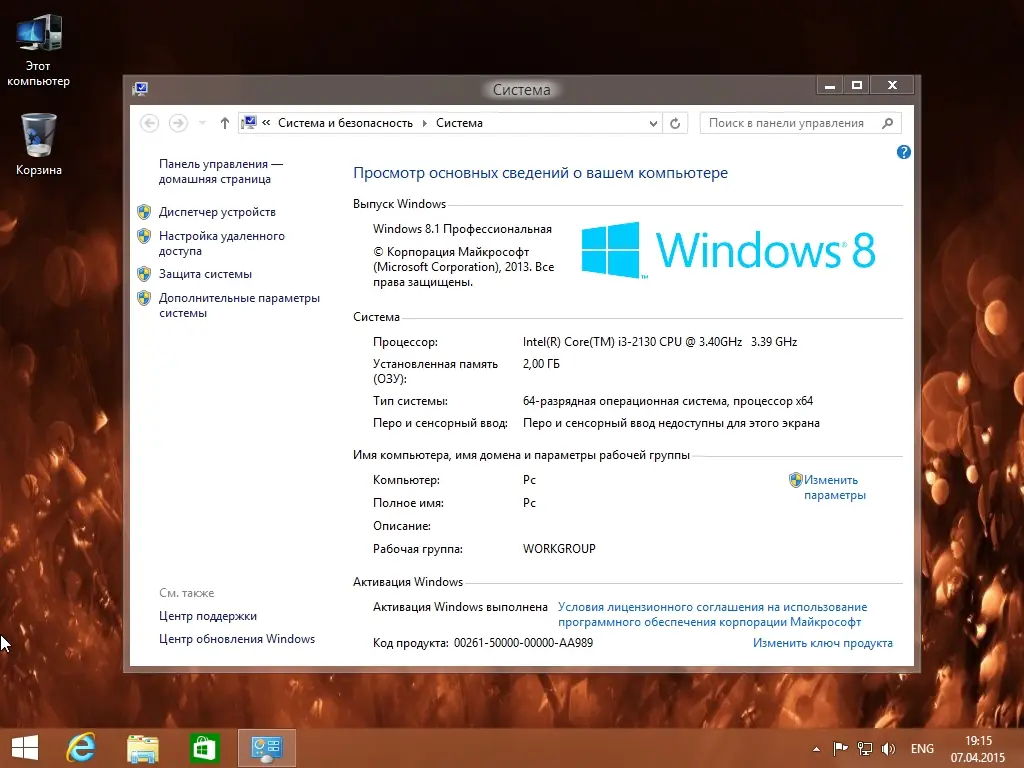Click the Refresh icon next to address bar
The width and height of the screenshot is (1024, 768).
tap(675, 122)
